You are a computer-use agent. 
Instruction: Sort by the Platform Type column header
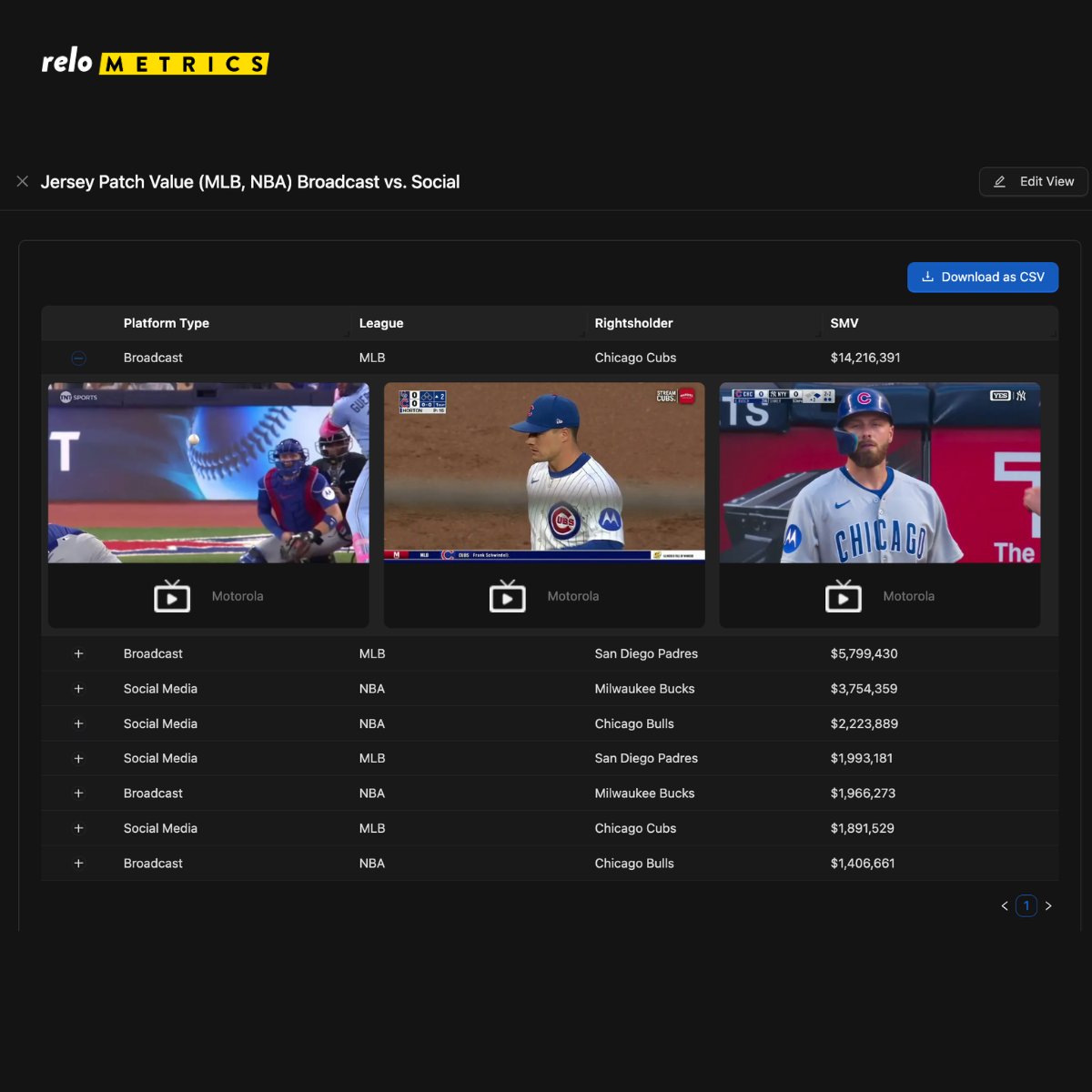(x=167, y=323)
